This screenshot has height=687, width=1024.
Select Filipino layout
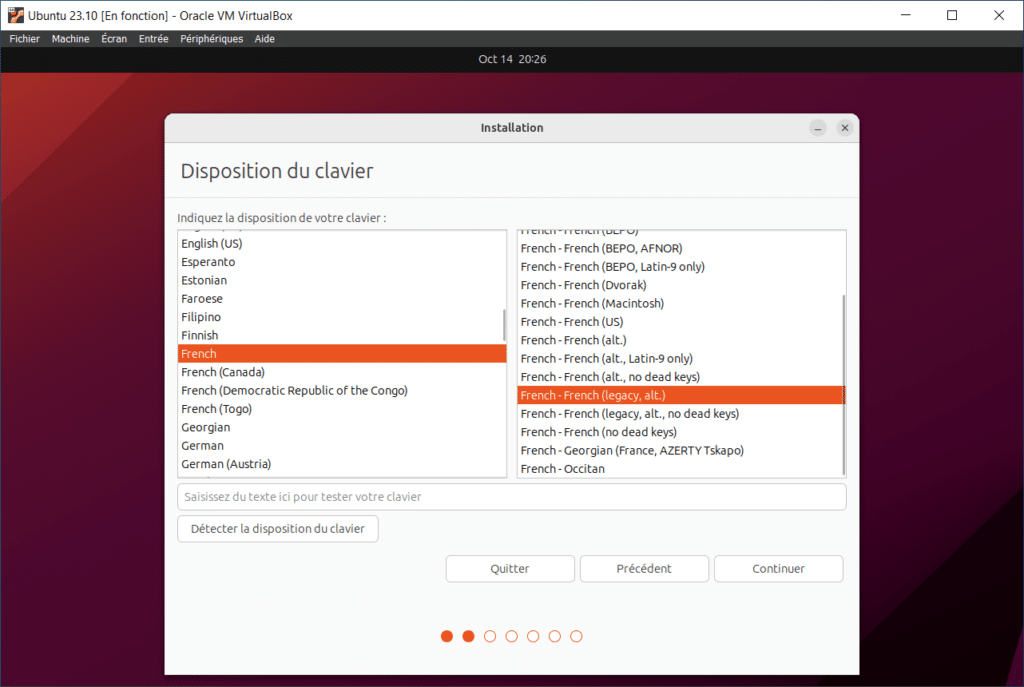342,317
